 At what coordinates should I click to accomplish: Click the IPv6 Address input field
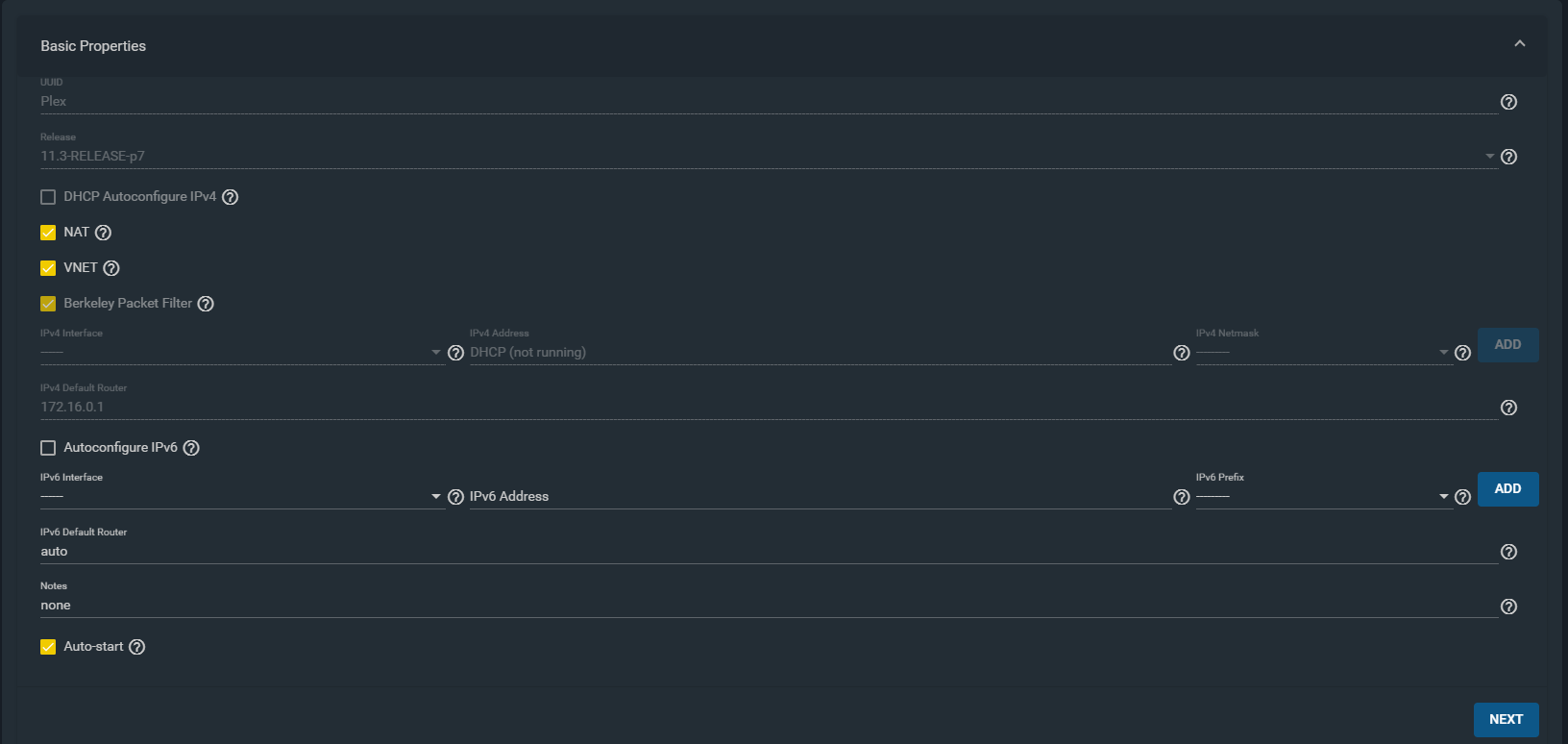(817, 497)
